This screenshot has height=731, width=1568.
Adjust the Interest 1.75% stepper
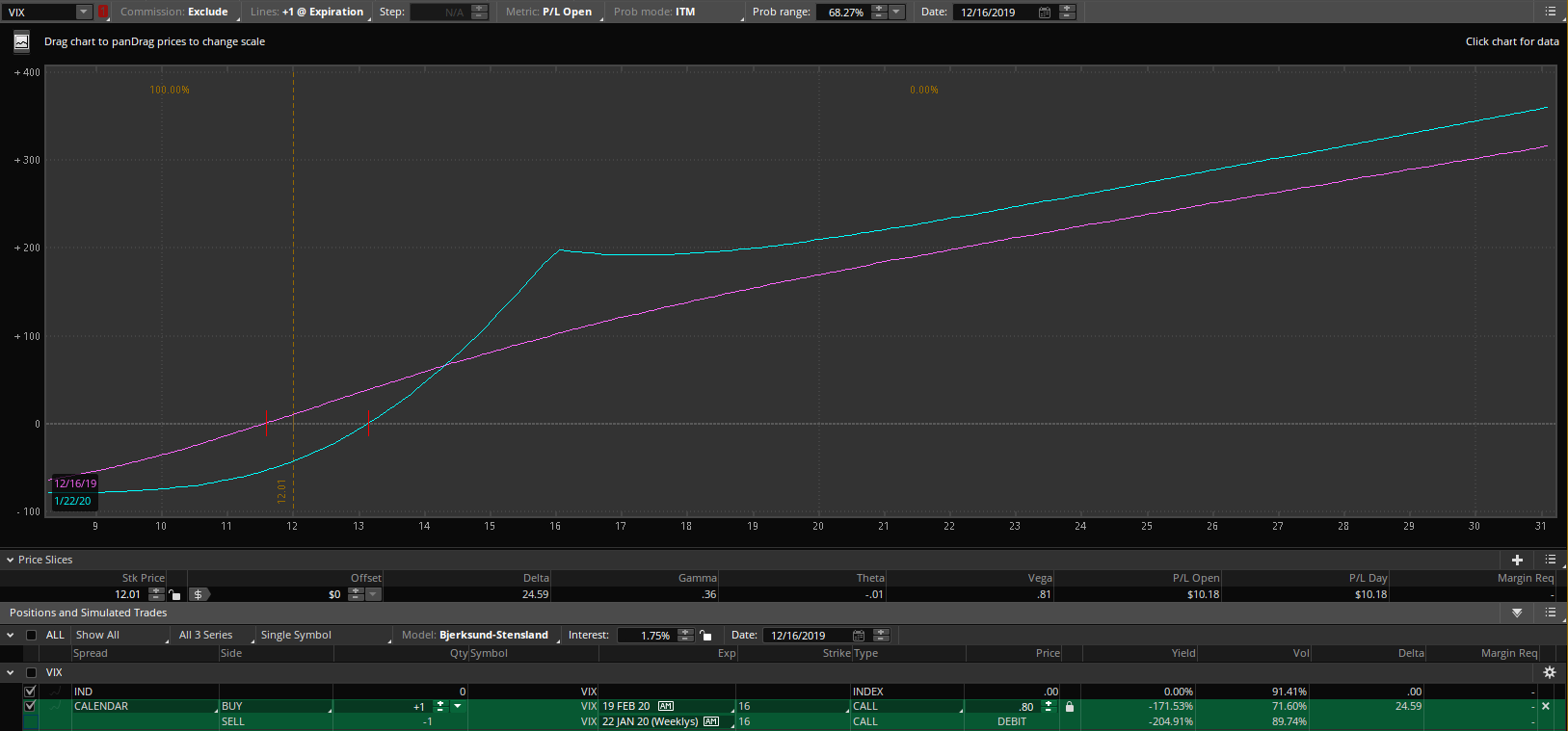[685, 636]
